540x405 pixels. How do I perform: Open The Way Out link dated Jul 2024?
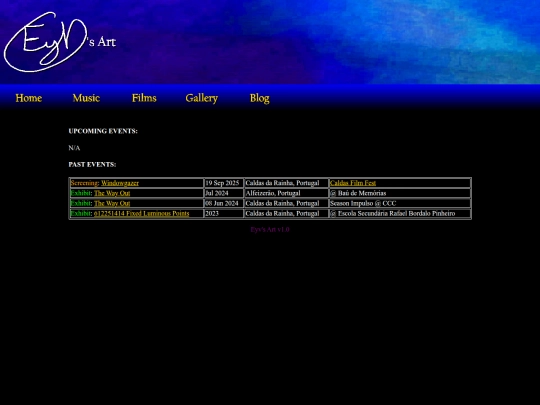point(112,193)
